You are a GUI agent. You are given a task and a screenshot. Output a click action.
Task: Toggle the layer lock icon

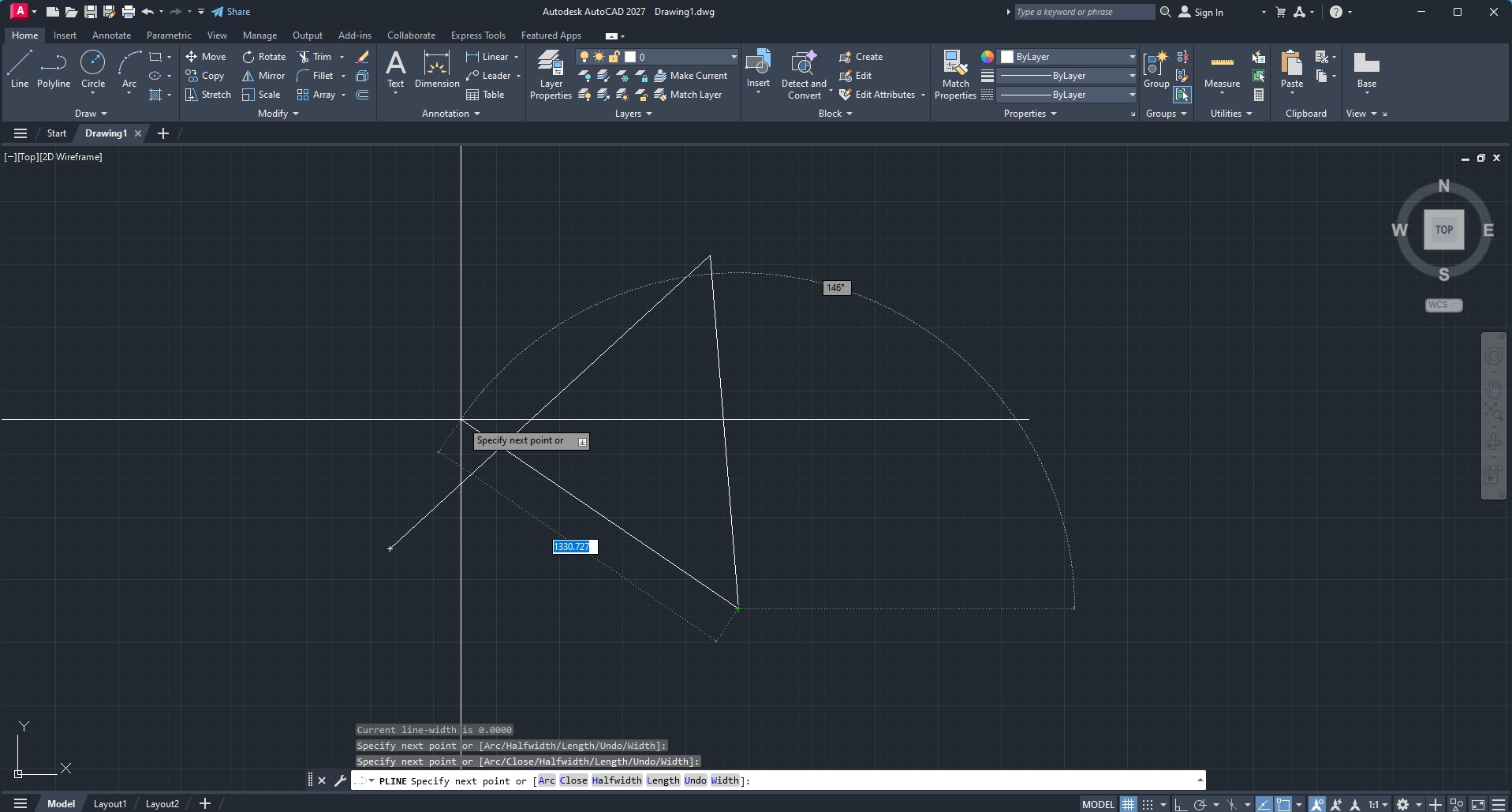(x=614, y=57)
